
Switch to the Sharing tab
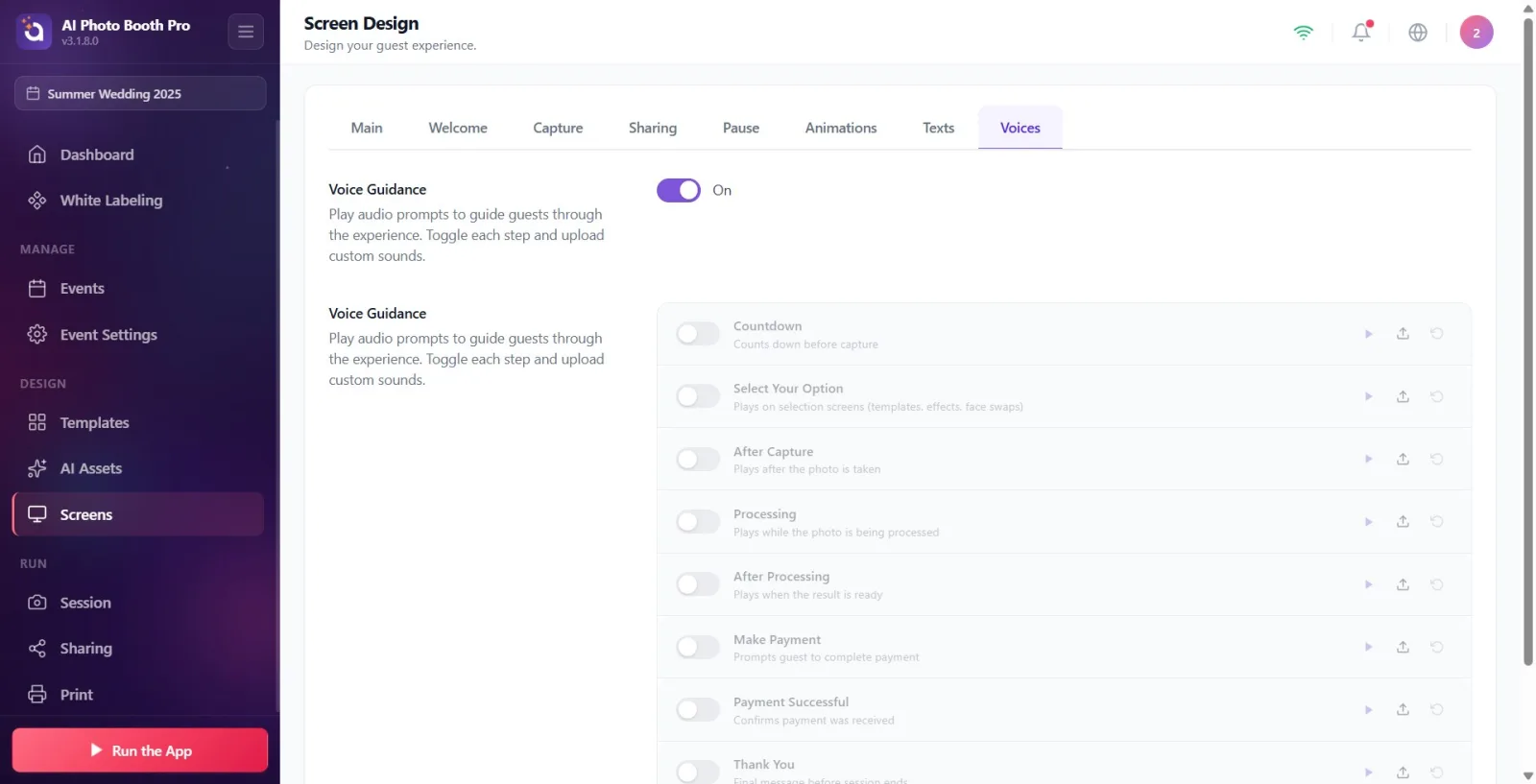(653, 128)
